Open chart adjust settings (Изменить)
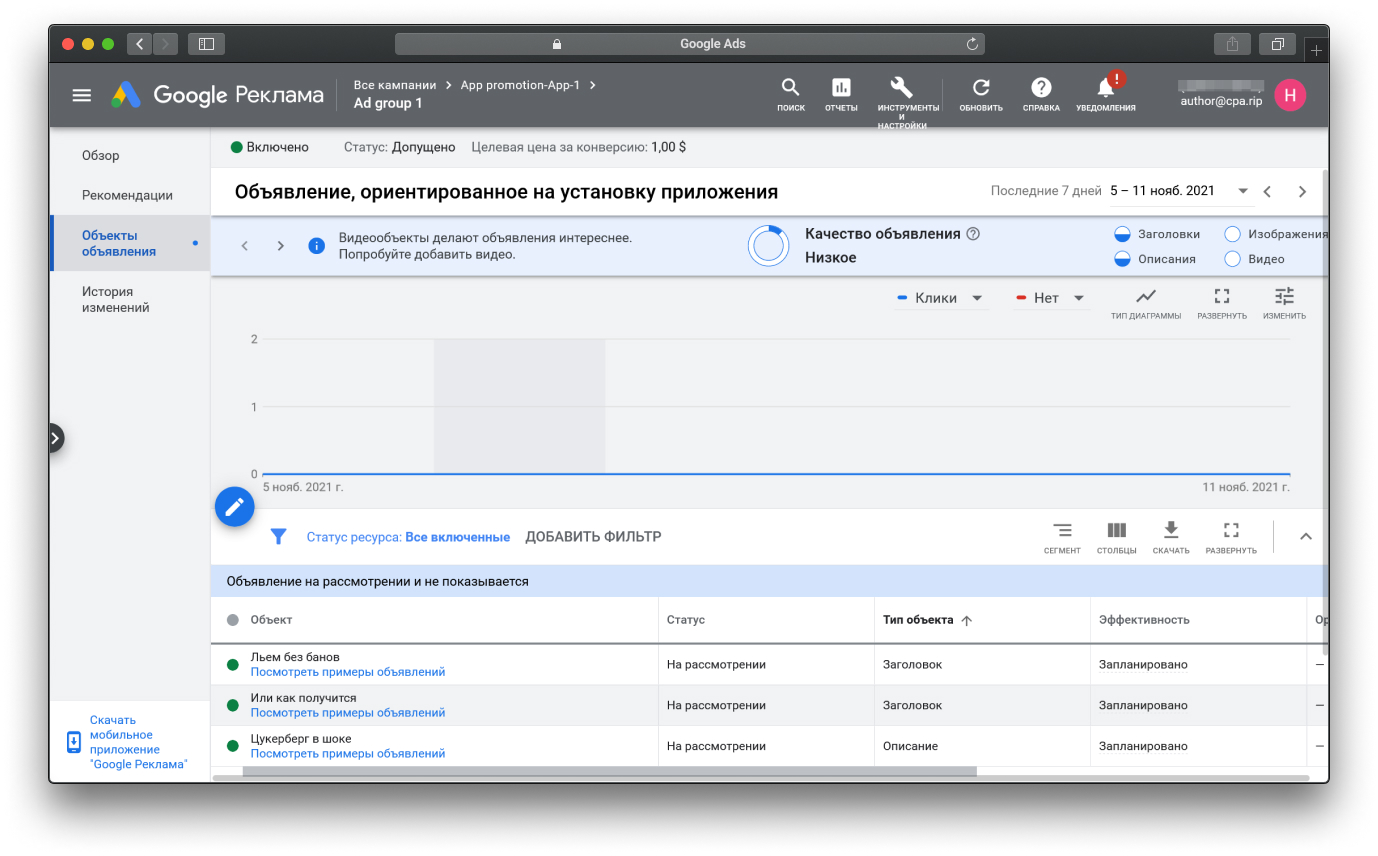1378x856 pixels. point(1284,303)
